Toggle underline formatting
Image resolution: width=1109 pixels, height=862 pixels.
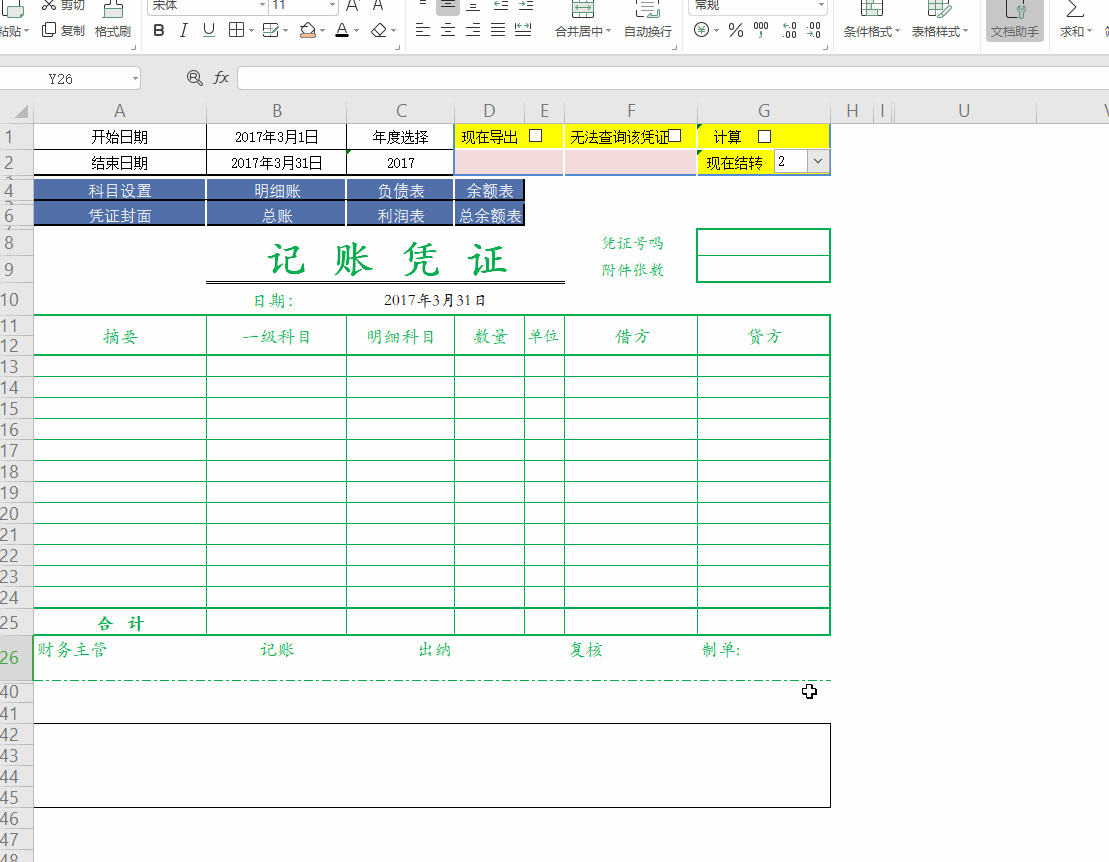click(x=209, y=30)
